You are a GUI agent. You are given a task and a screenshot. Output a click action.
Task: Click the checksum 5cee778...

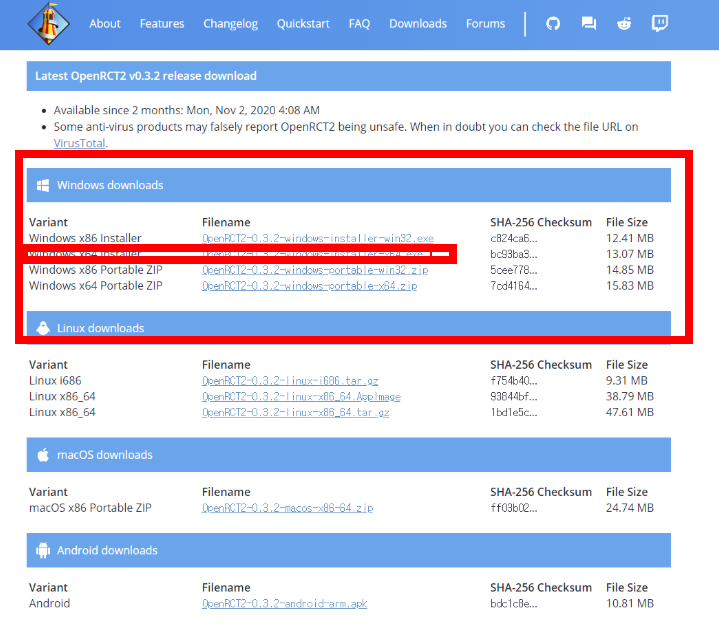tap(514, 270)
